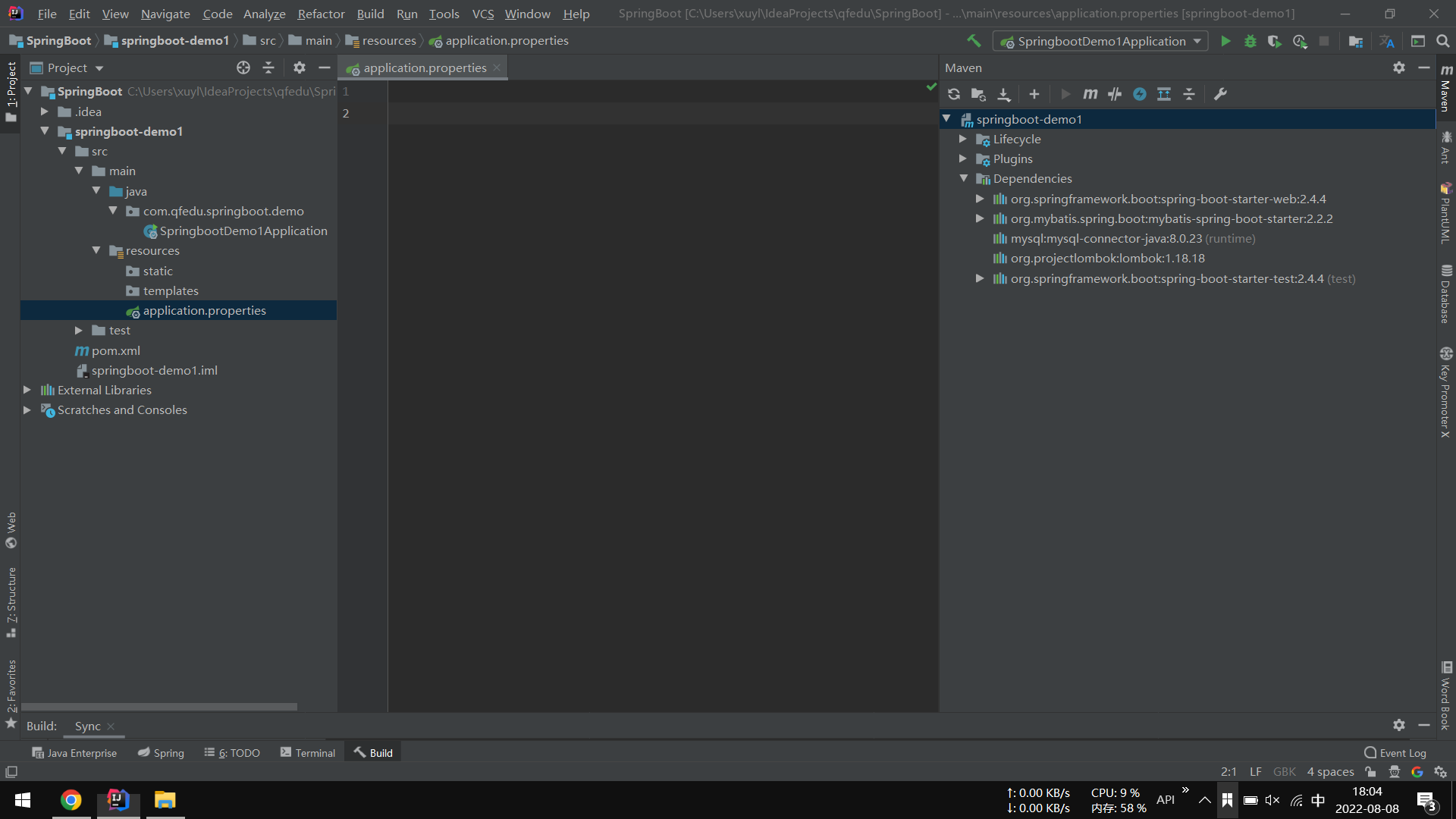Generate sources and update folders in Maven

pyautogui.click(x=978, y=94)
